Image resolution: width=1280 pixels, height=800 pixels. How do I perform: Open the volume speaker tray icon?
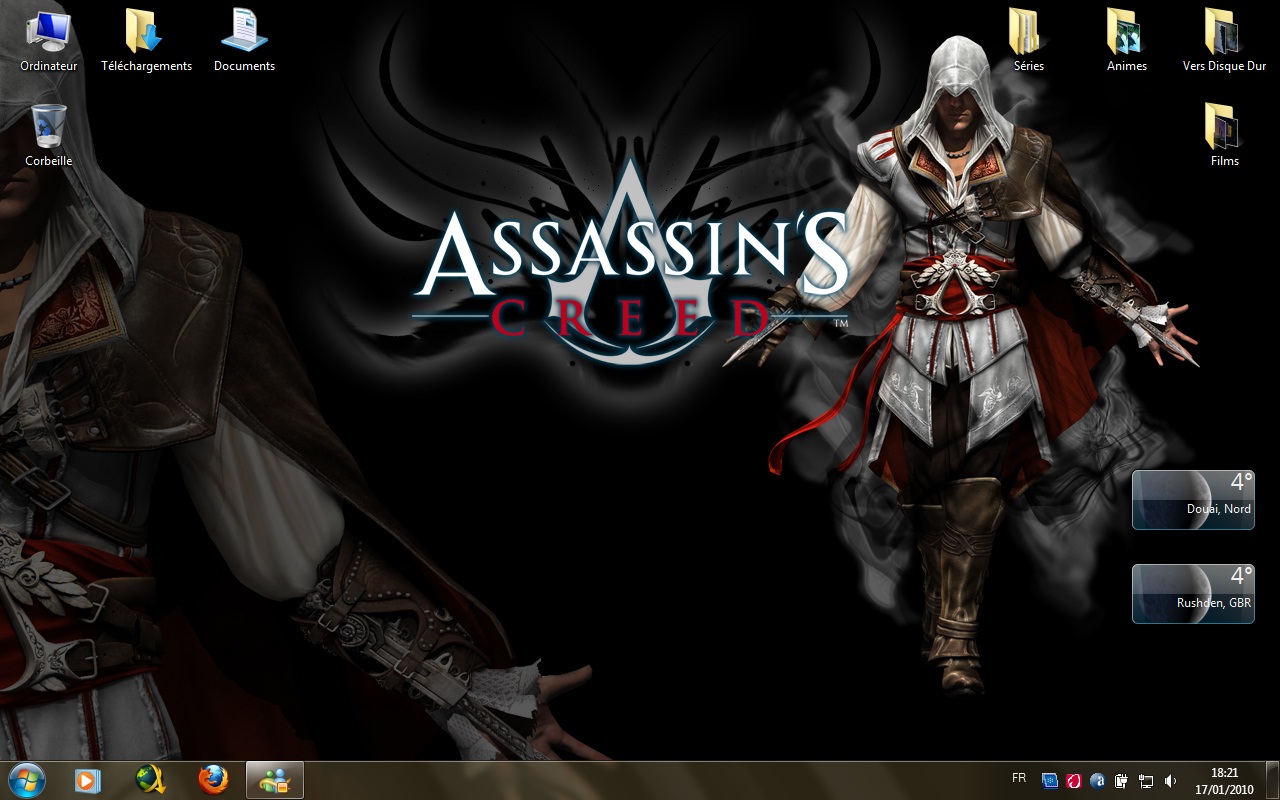(1170, 780)
